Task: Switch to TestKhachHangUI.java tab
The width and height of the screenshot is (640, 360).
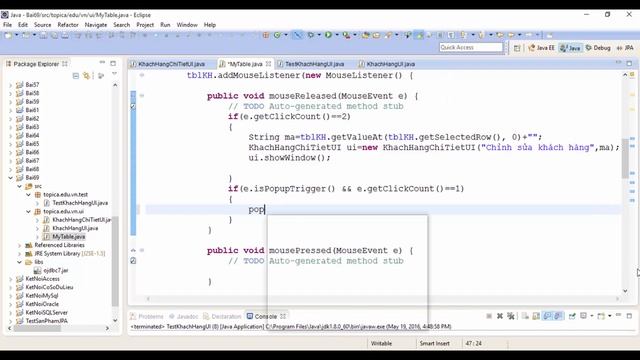Action: [x=314, y=64]
